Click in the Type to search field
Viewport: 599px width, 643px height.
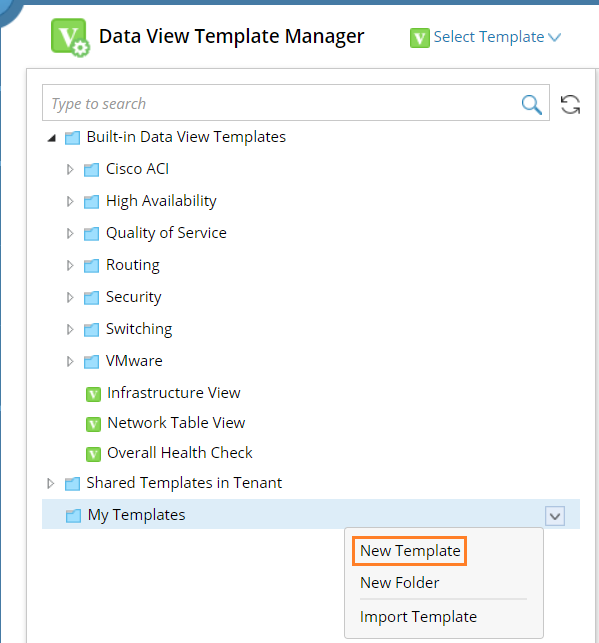tap(281, 103)
